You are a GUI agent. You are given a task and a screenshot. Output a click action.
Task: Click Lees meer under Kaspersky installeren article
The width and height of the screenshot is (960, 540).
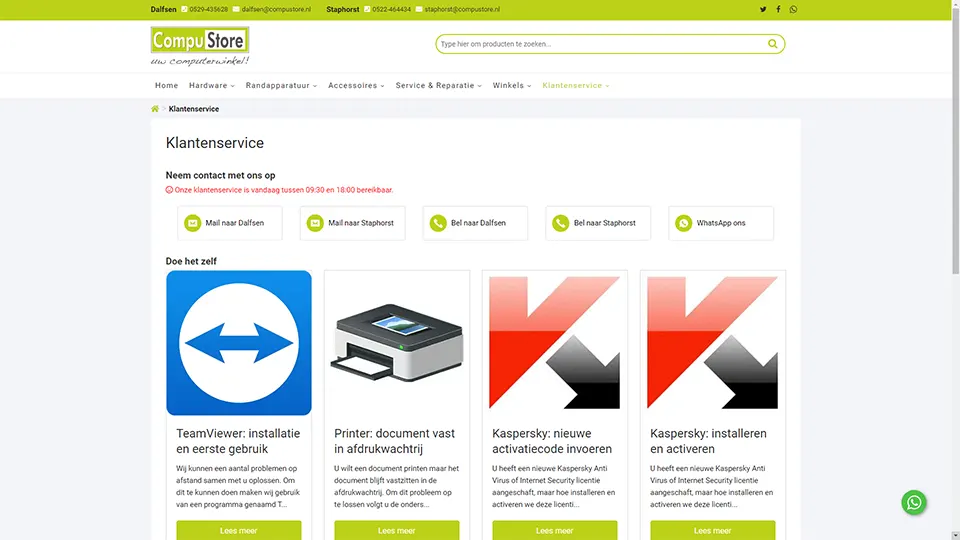[713, 530]
